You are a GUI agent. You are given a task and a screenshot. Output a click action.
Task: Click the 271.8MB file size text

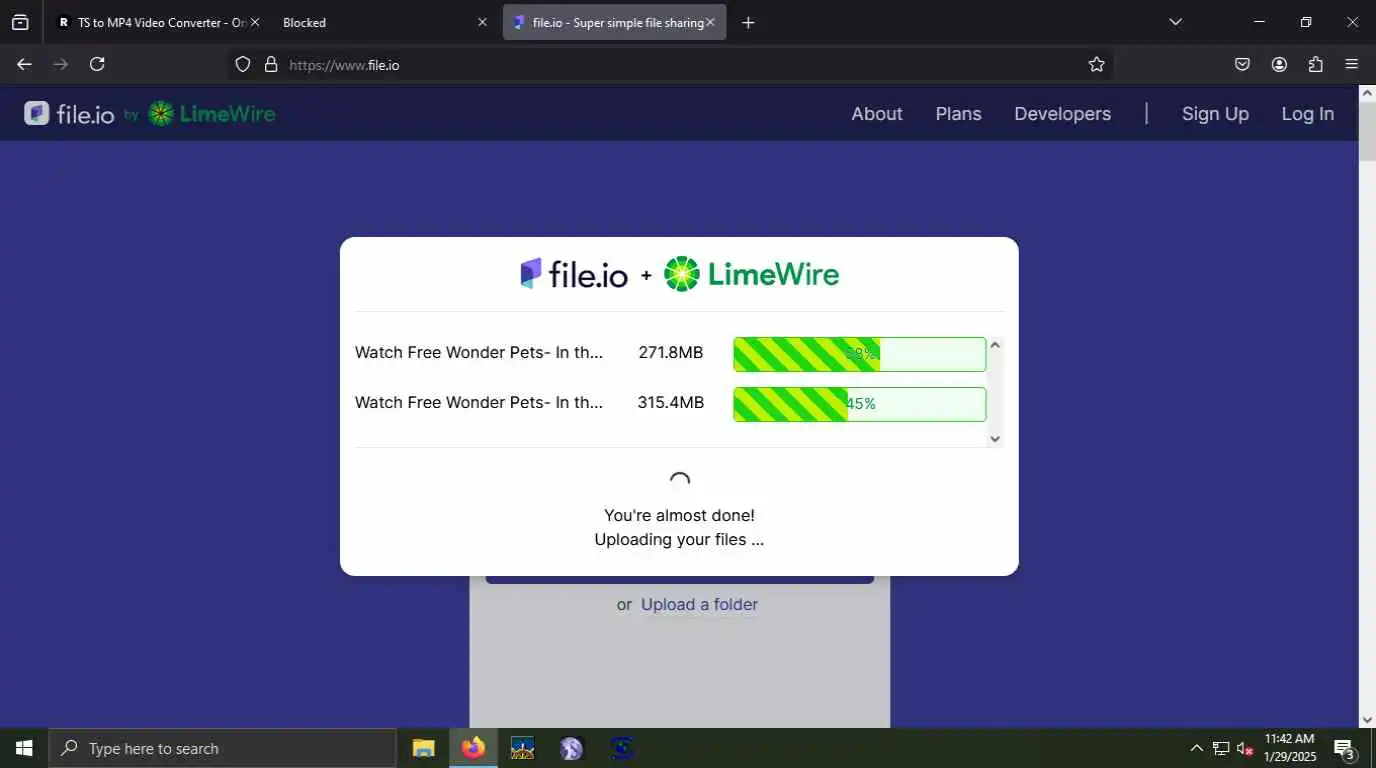(671, 352)
